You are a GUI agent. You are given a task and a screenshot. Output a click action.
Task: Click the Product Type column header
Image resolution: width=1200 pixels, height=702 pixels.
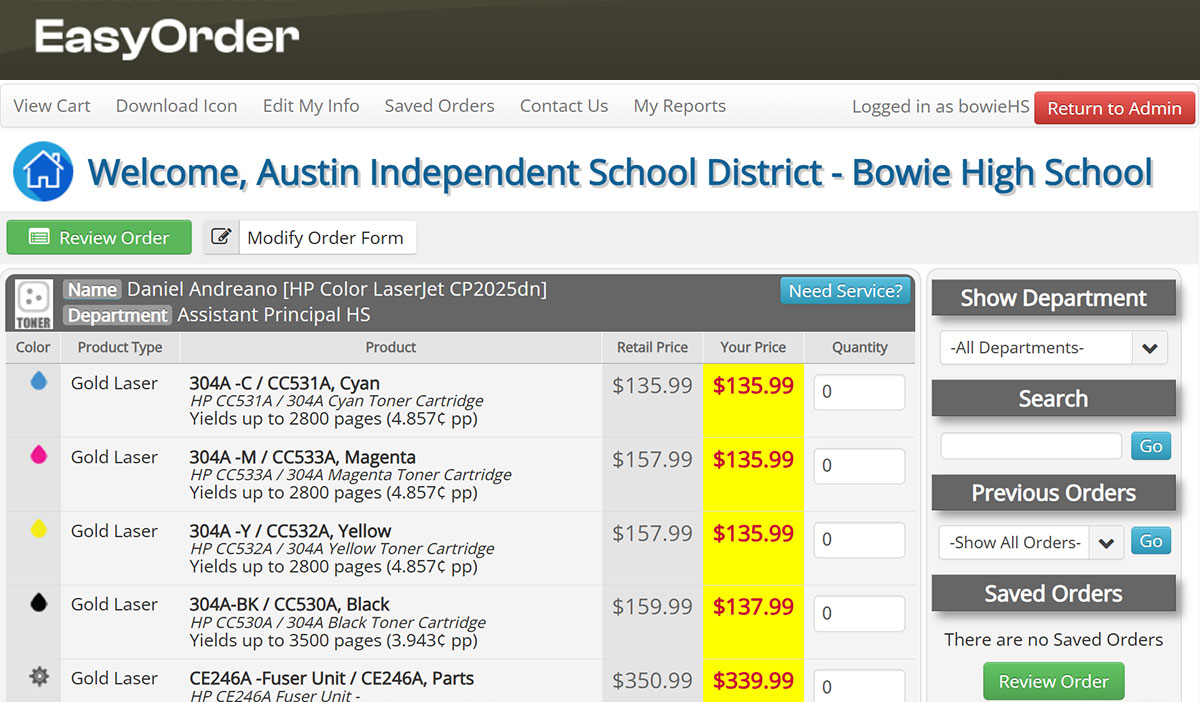tap(120, 347)
